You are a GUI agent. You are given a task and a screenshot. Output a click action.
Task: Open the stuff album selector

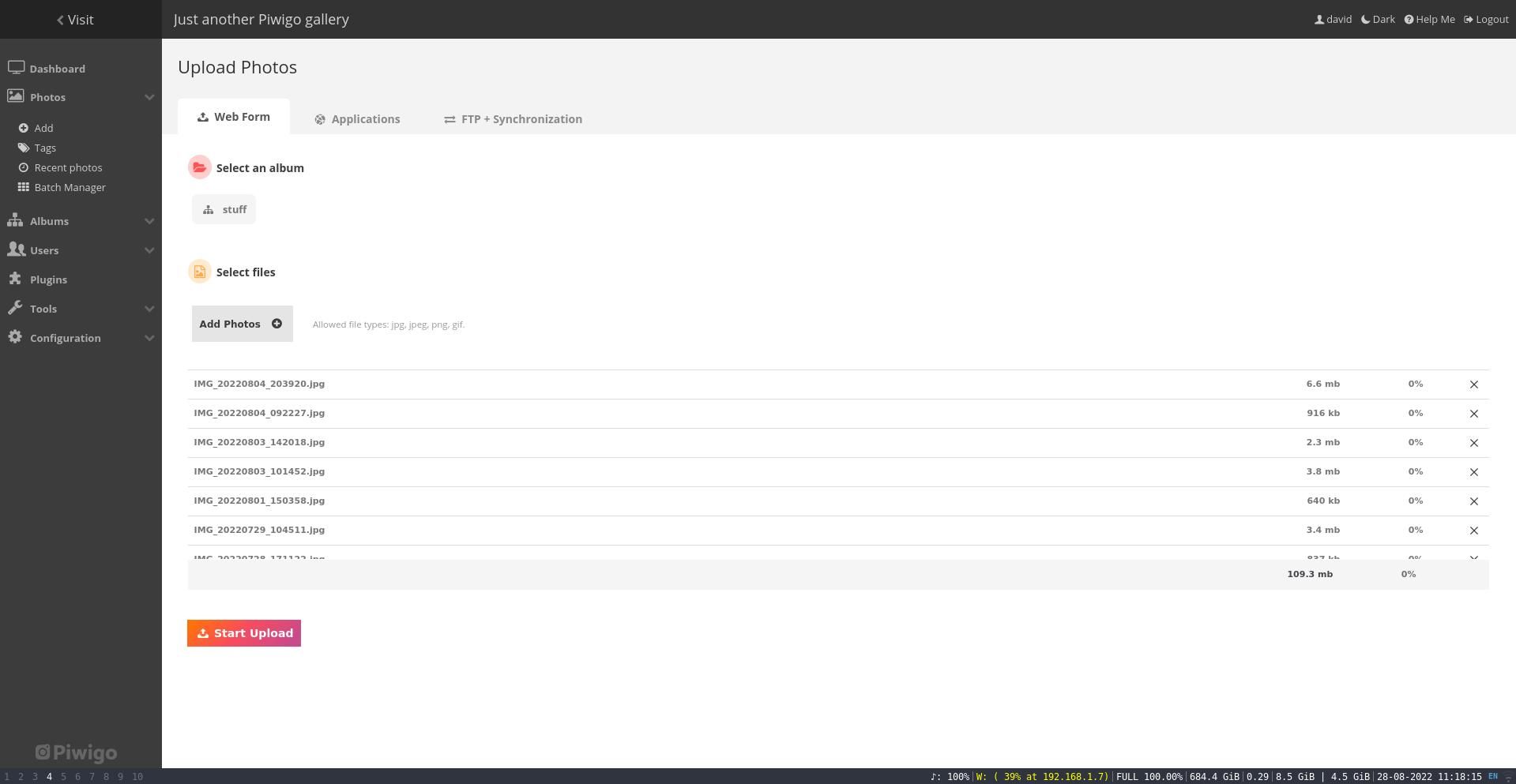(224, 209)
